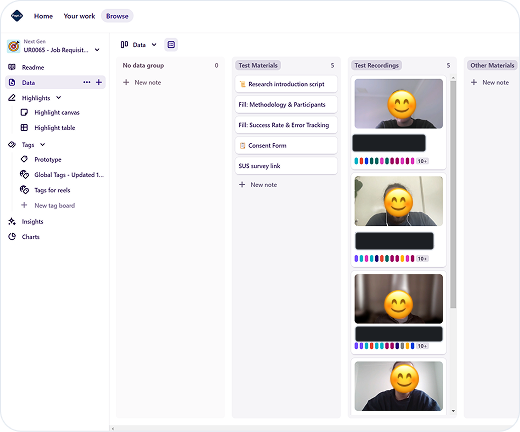Screen dimensions: 520x432
Task: Click Test Recordings vertical scrollbar
Action: (453, 194)
